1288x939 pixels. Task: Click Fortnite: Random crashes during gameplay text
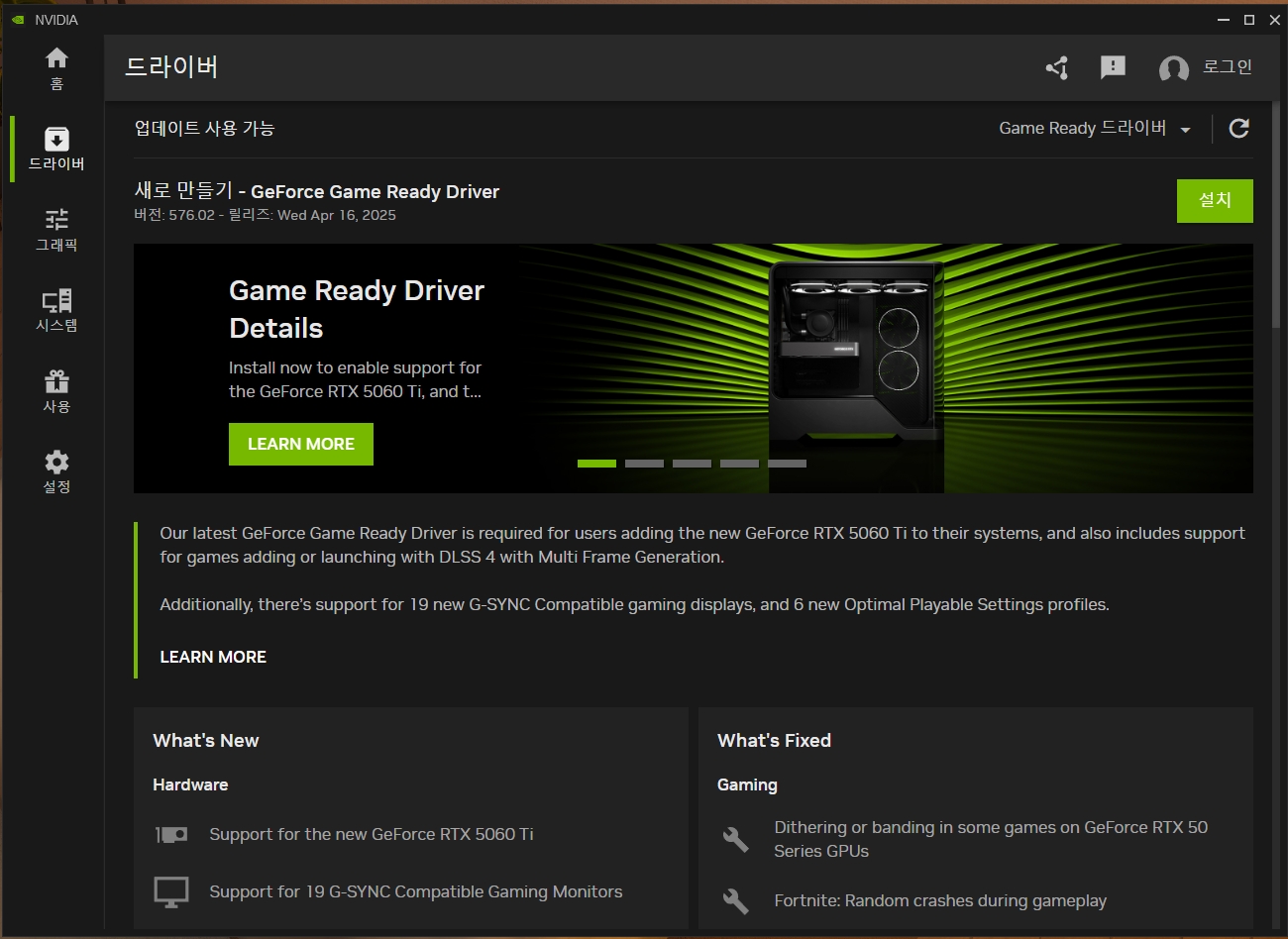click(940, 900)
